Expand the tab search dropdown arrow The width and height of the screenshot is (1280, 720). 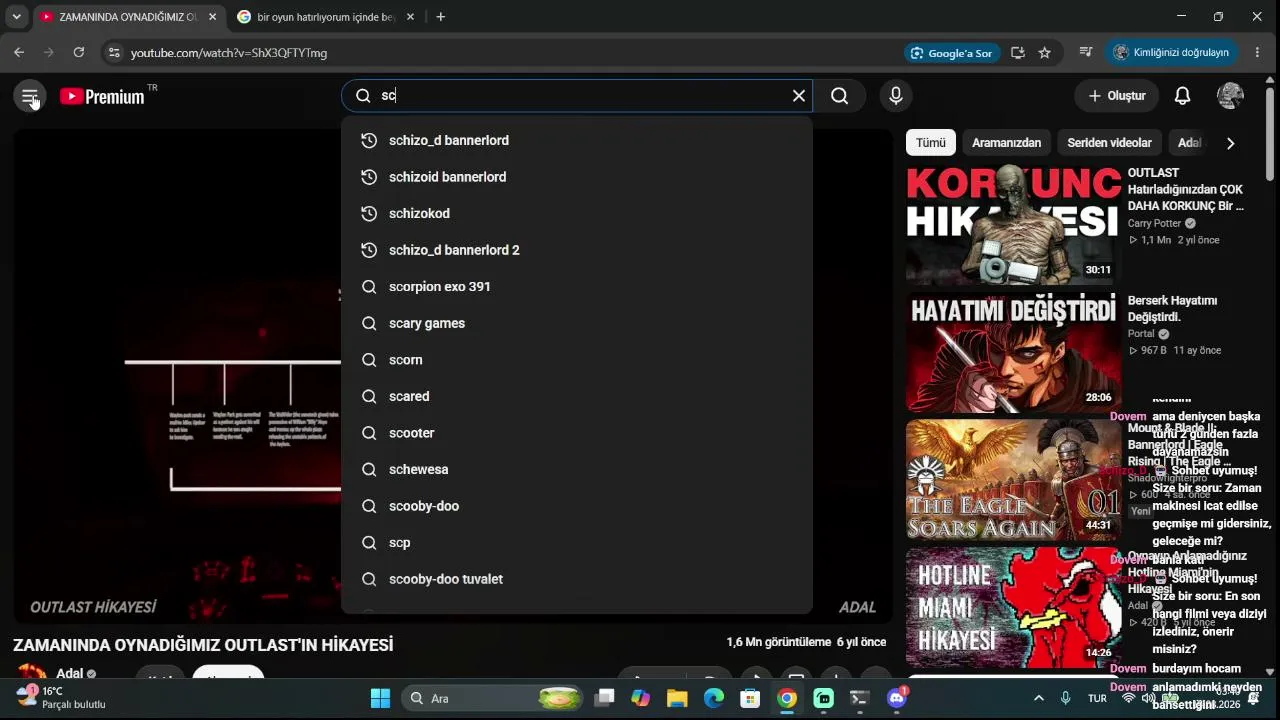coord(16,17)
